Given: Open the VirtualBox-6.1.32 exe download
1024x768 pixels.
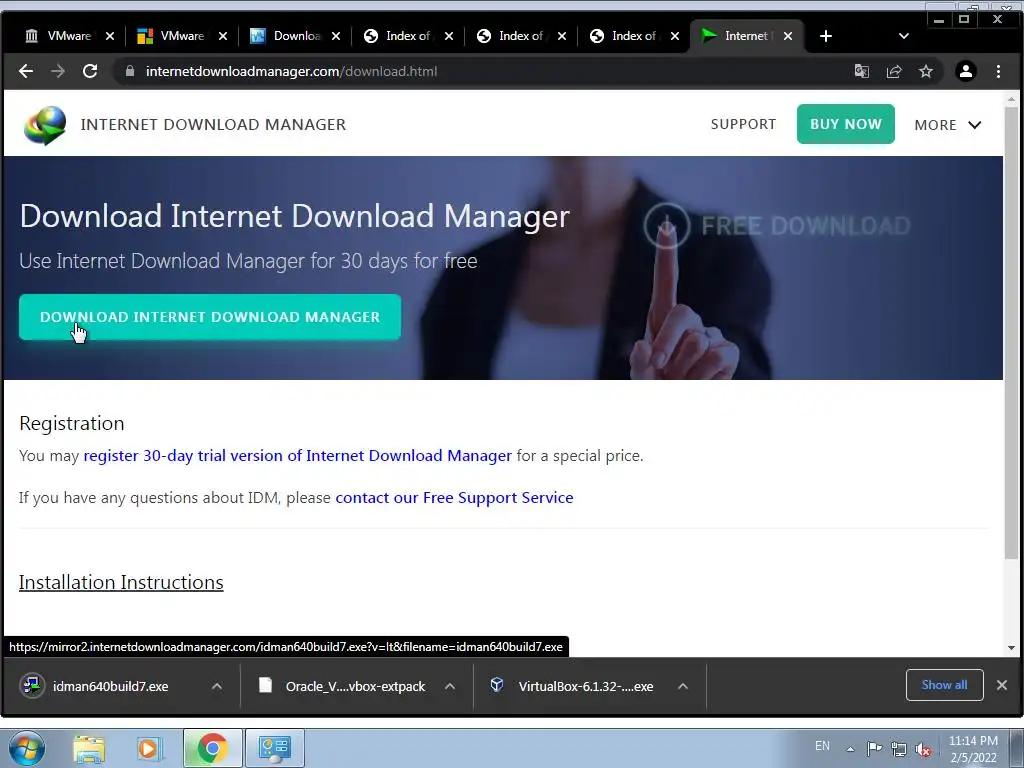Looking at the screenshot, I should (x=586, y=686).
